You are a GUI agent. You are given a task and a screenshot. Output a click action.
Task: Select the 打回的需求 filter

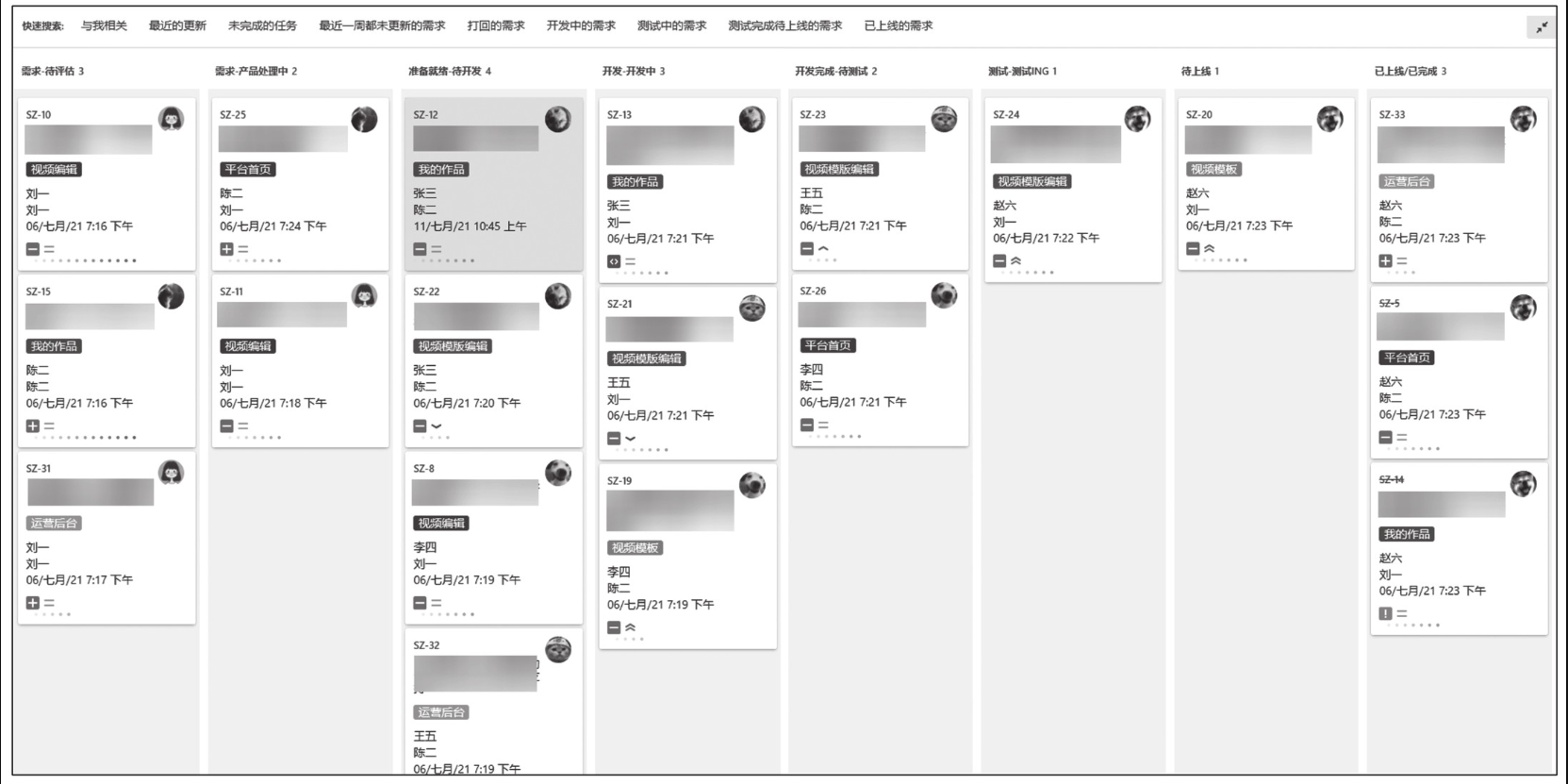496,25
